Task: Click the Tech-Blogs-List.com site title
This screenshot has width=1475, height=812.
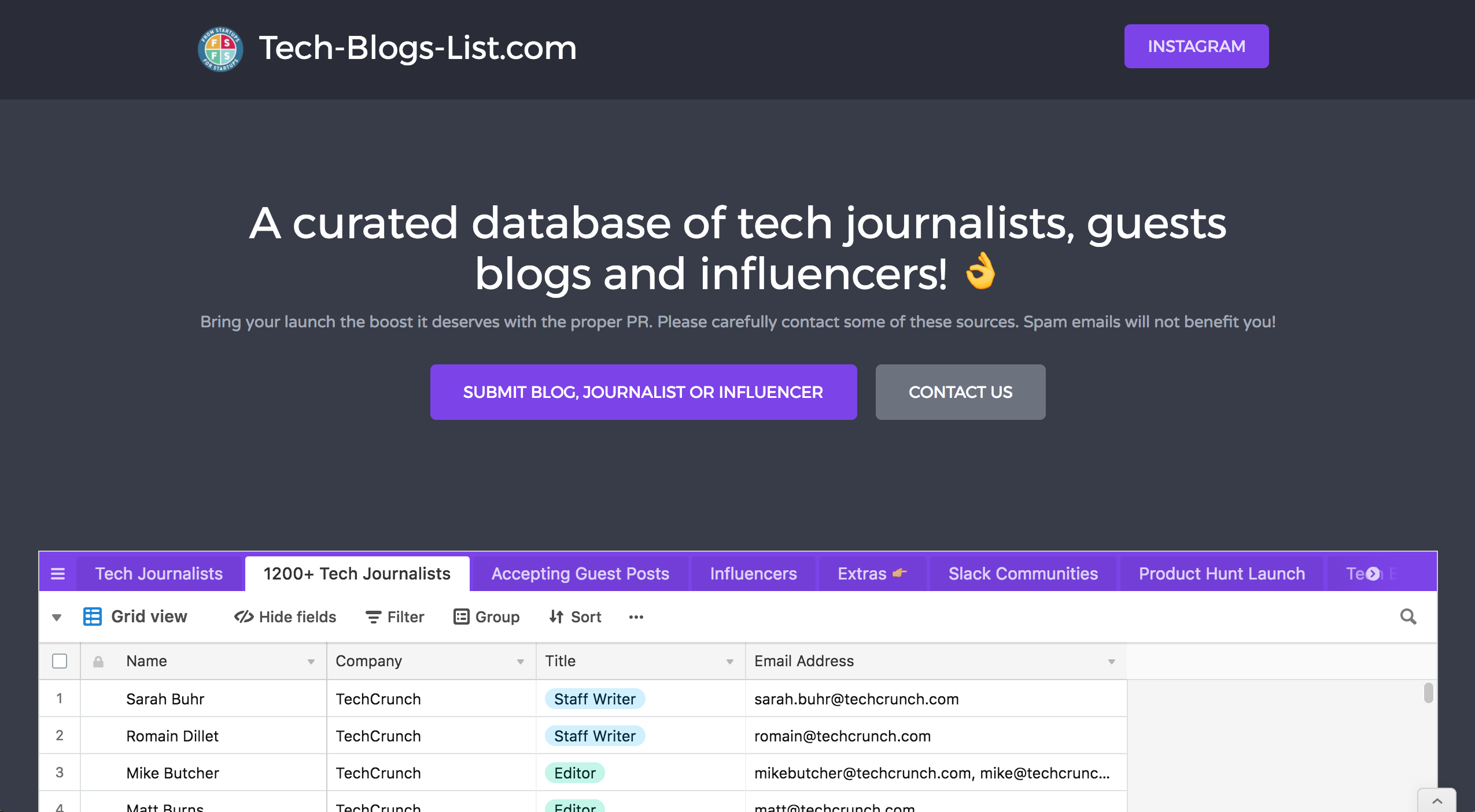Action: click(418, 47)
